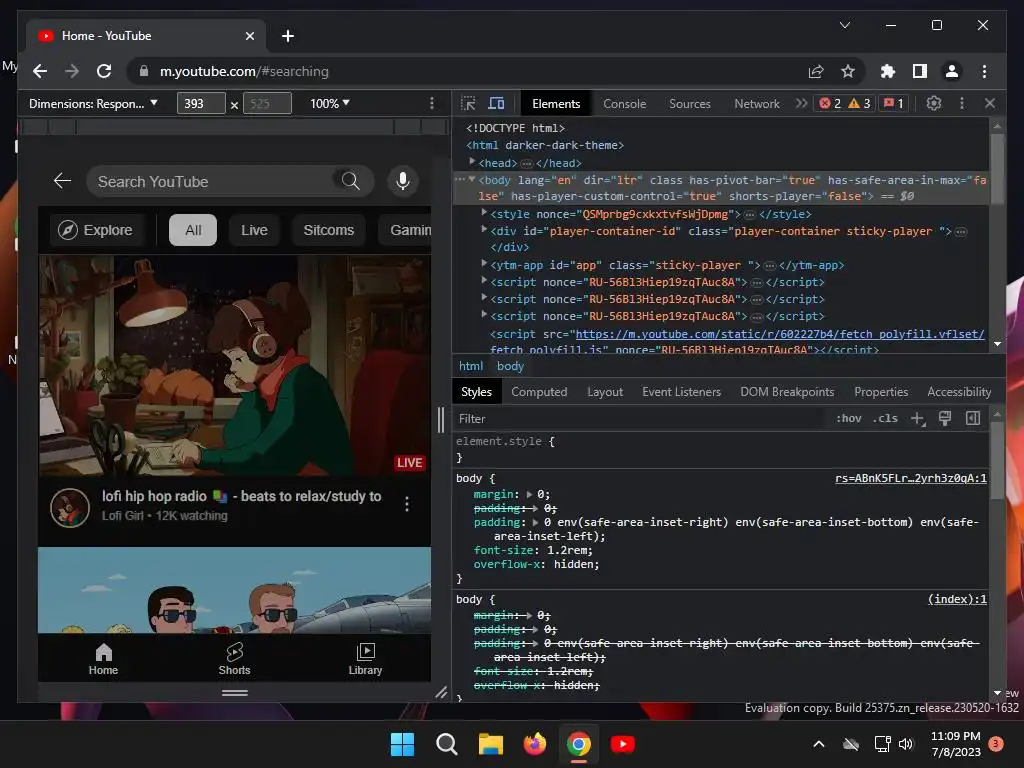
Task: Toggle rendering emulations paintbrush icon
Action: [944, 419]
